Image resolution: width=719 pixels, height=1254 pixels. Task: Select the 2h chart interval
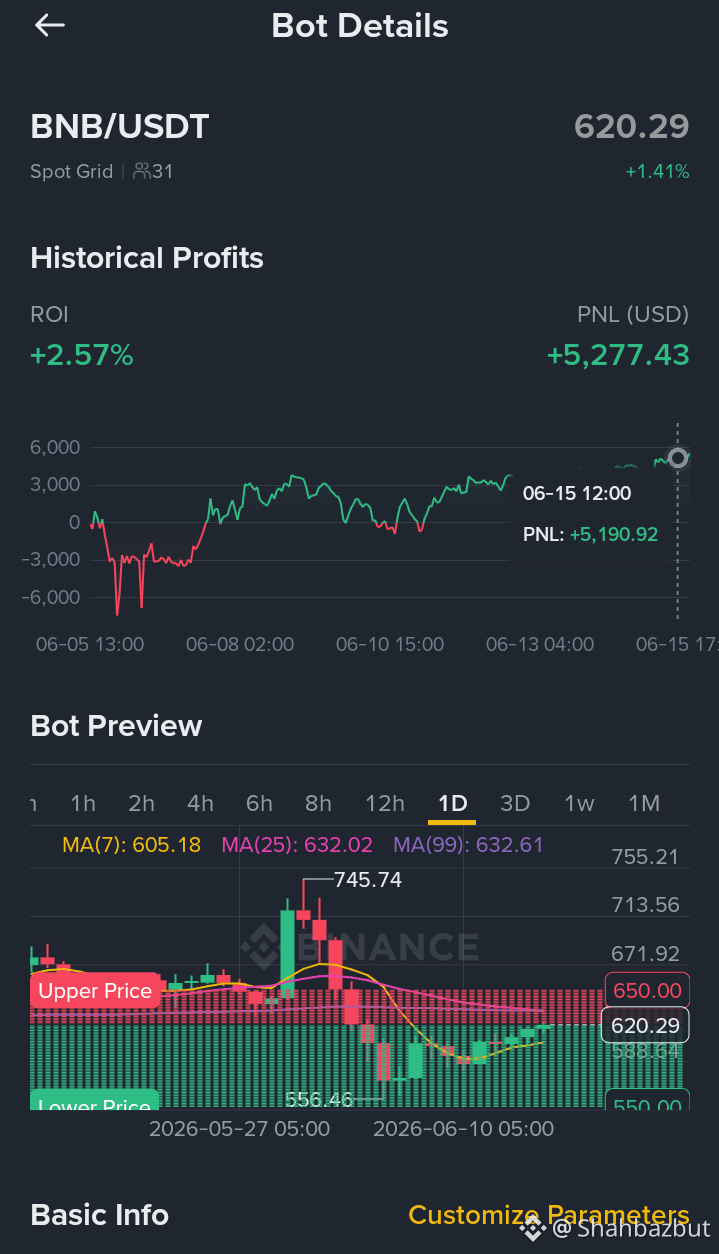click(x=142, y=803)
